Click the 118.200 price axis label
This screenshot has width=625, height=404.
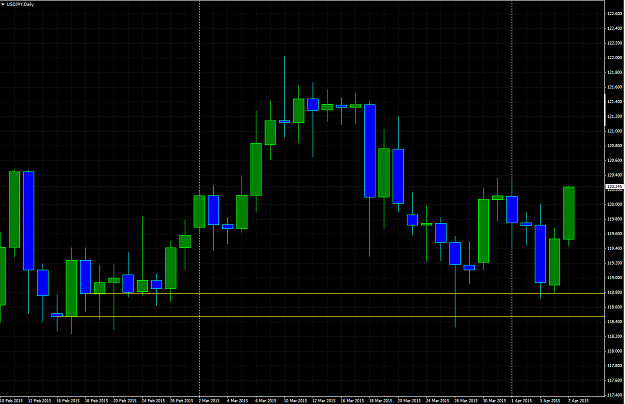[x=615, y=336]
